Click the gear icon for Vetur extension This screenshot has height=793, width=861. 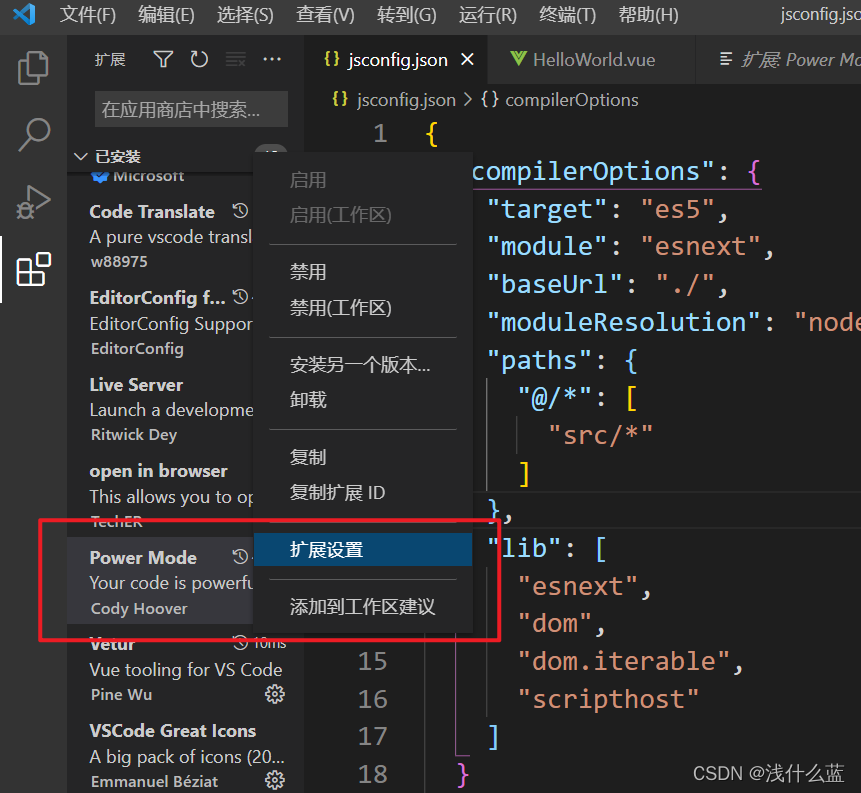tap(275, 694)
